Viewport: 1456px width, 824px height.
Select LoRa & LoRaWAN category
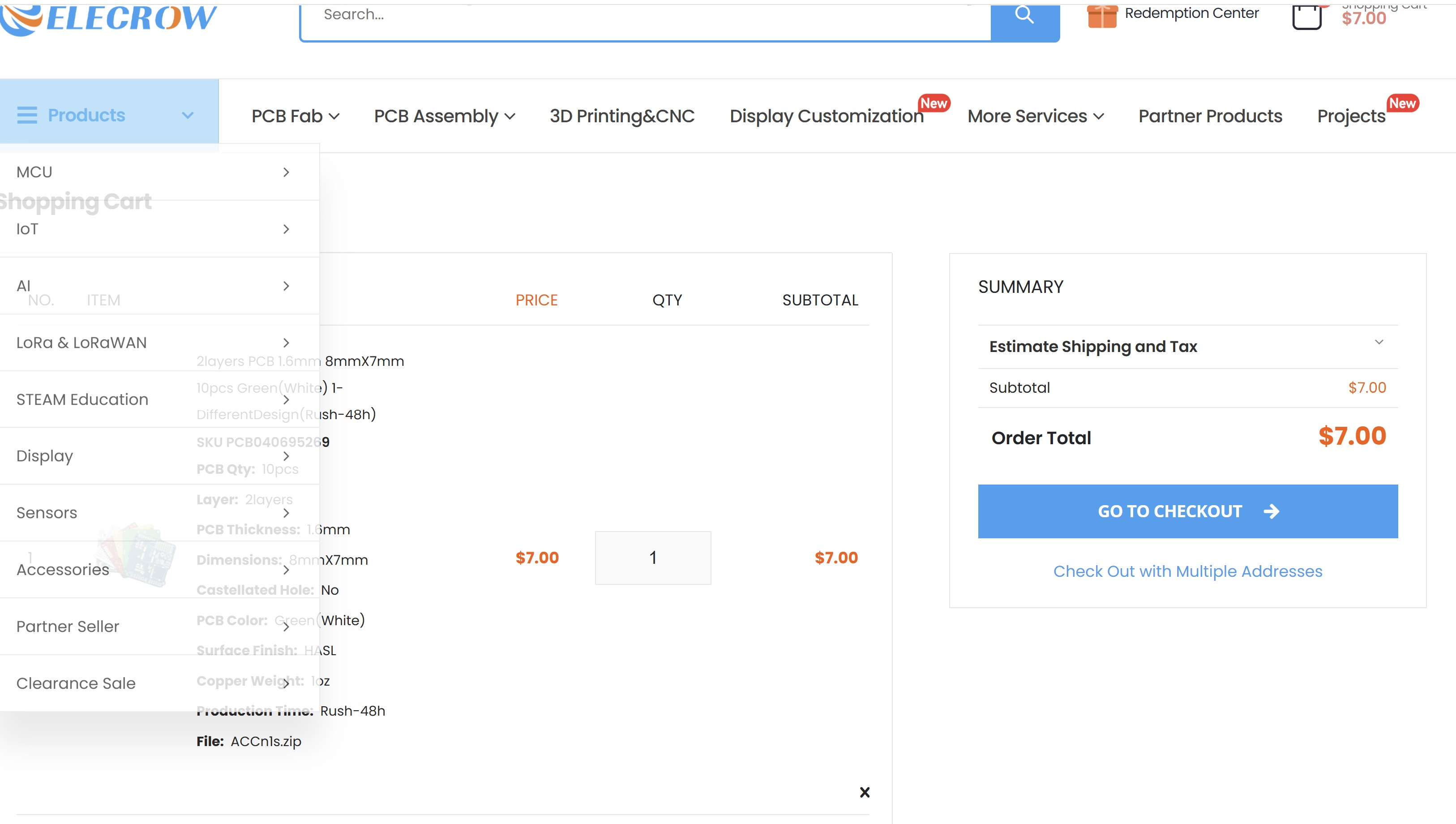pos(81,343)
